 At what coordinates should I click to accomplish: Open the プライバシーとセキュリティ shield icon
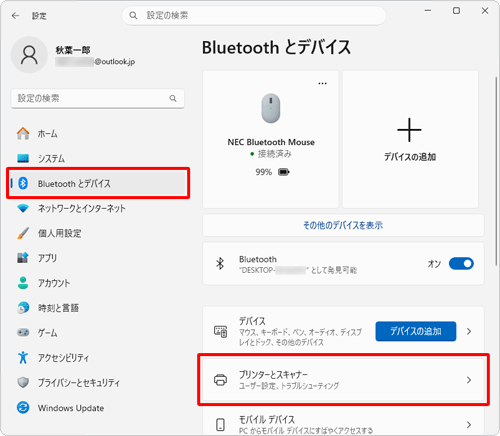(x=23, y=382)
